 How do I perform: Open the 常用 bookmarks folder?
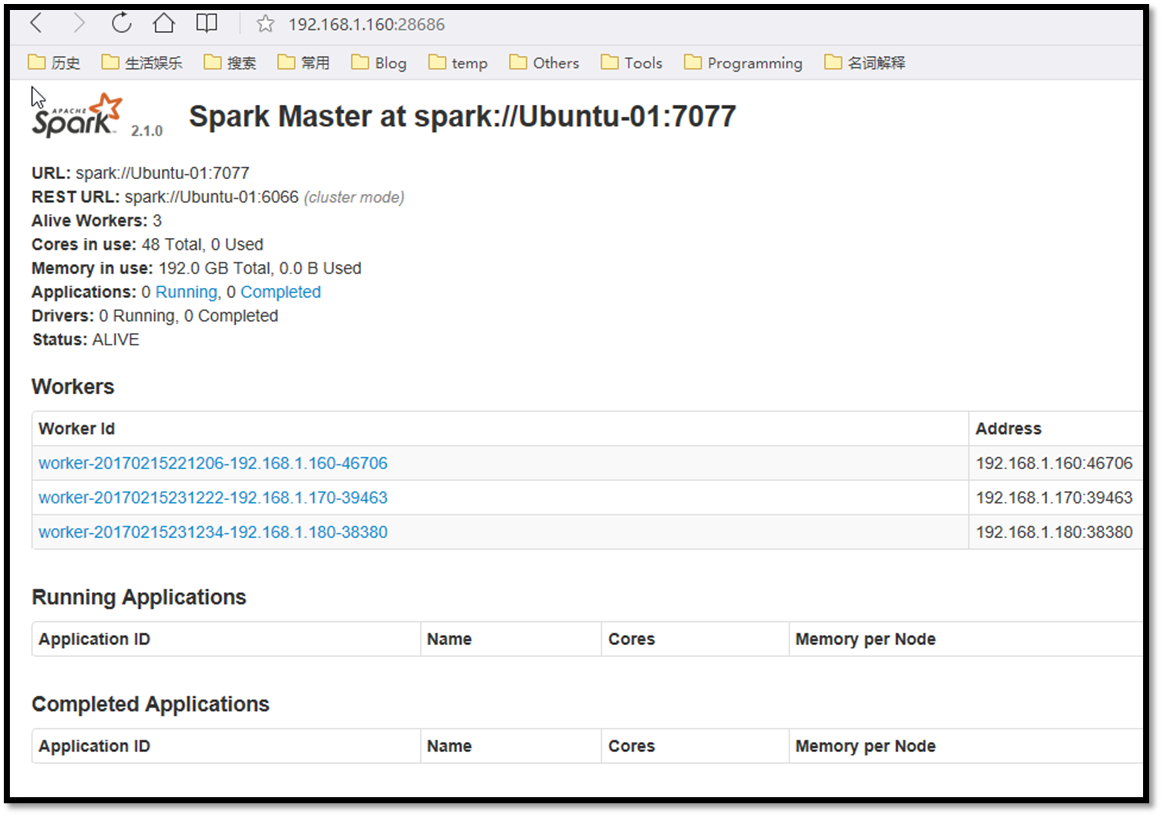click(303, 63)
